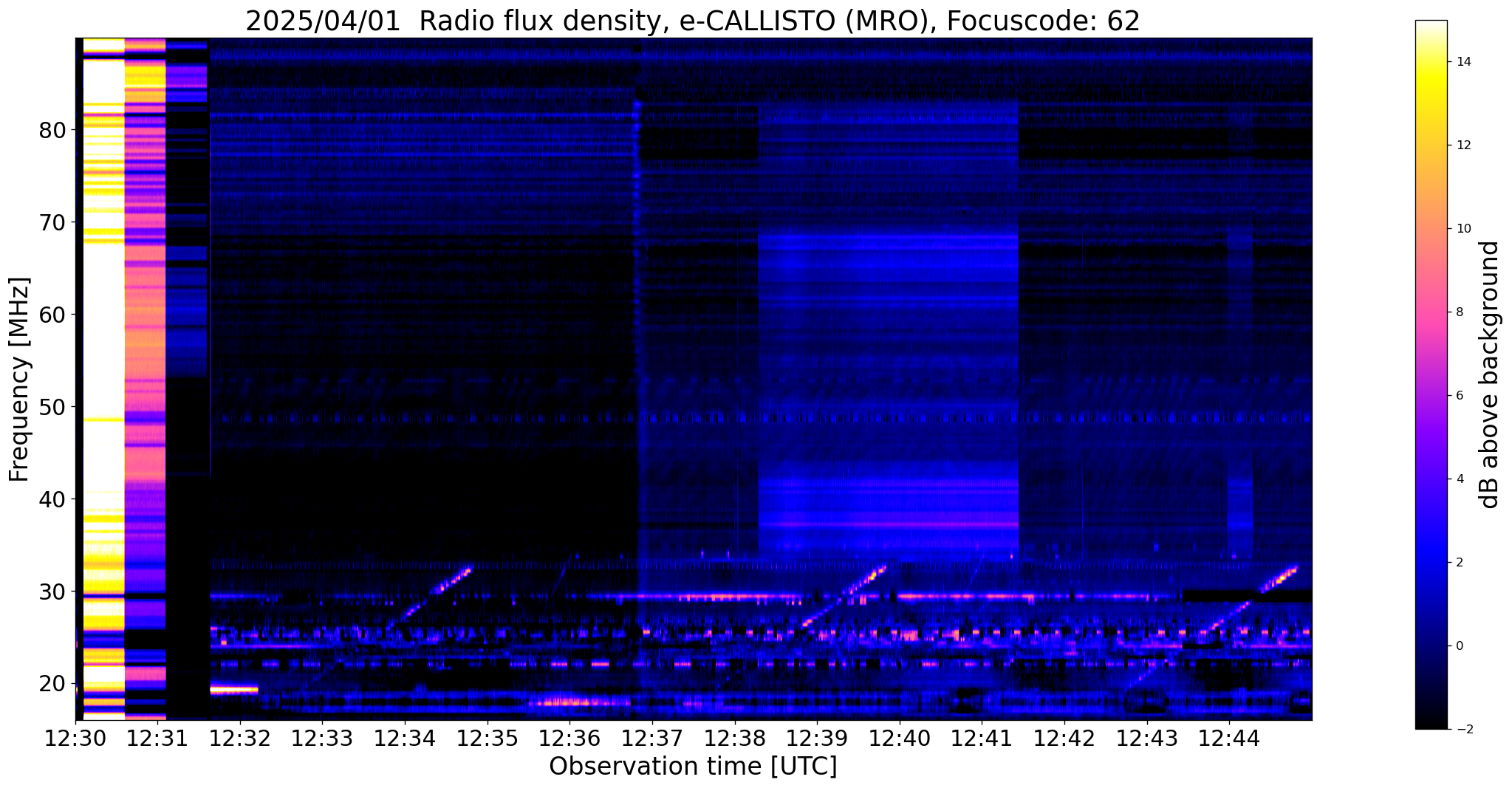Click the colorbar tick label 4

(1459, 479)
